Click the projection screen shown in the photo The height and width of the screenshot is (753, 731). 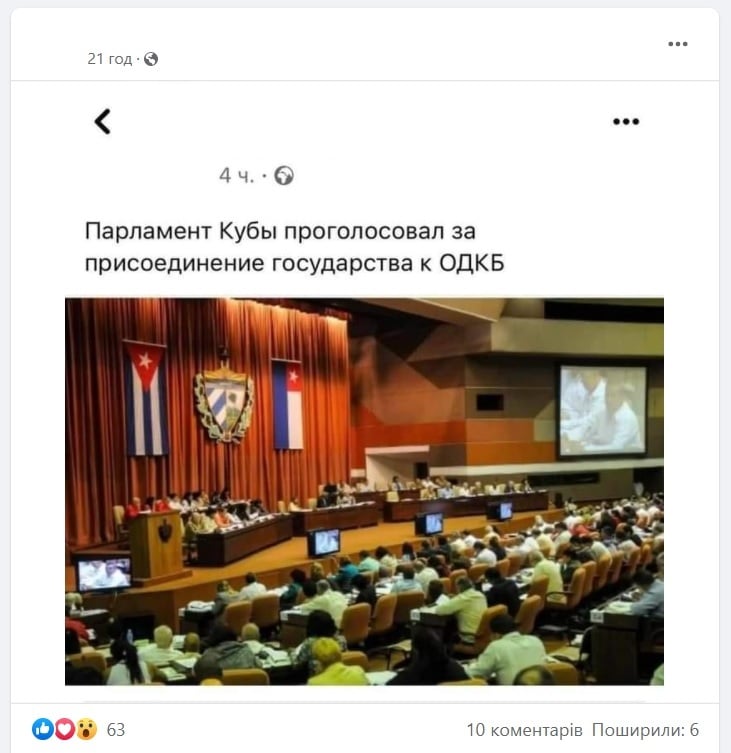[x=603, y=411]
